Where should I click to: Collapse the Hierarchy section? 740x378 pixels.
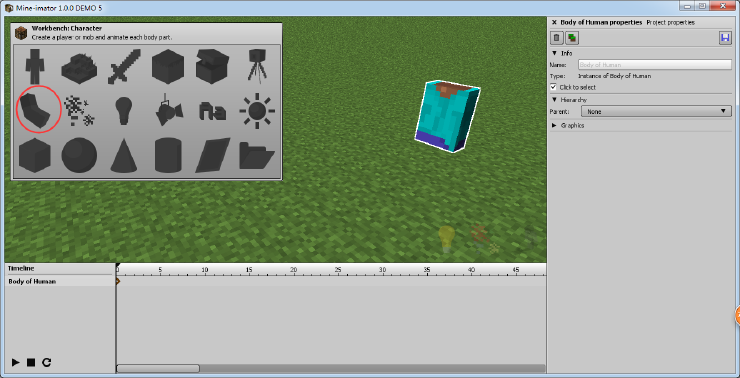tap(569, 100)
